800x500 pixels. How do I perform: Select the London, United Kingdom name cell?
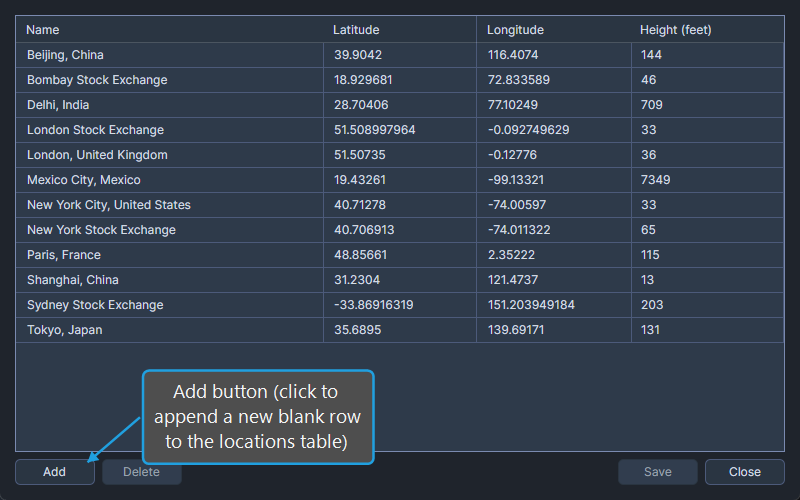169,155
